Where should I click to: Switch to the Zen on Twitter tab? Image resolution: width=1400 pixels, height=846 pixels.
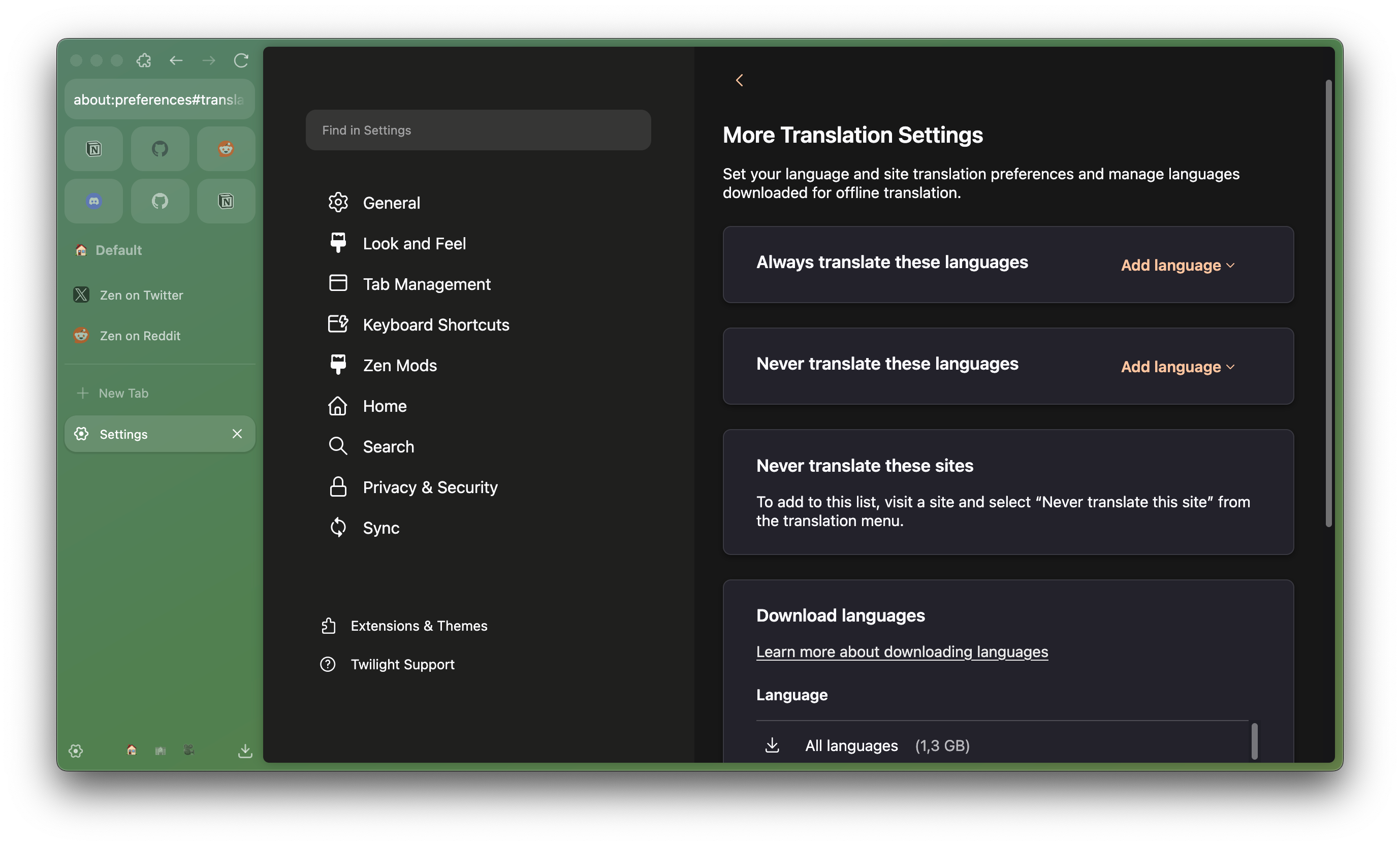[x=141, y=295]
